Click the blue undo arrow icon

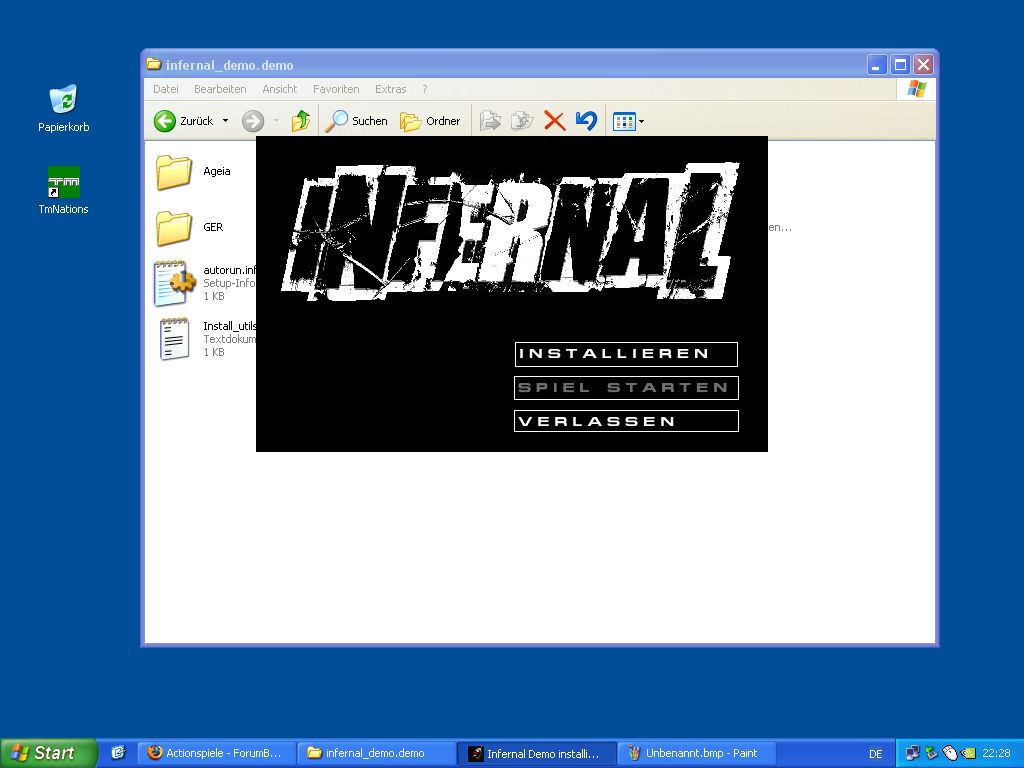tap(586, 121)
